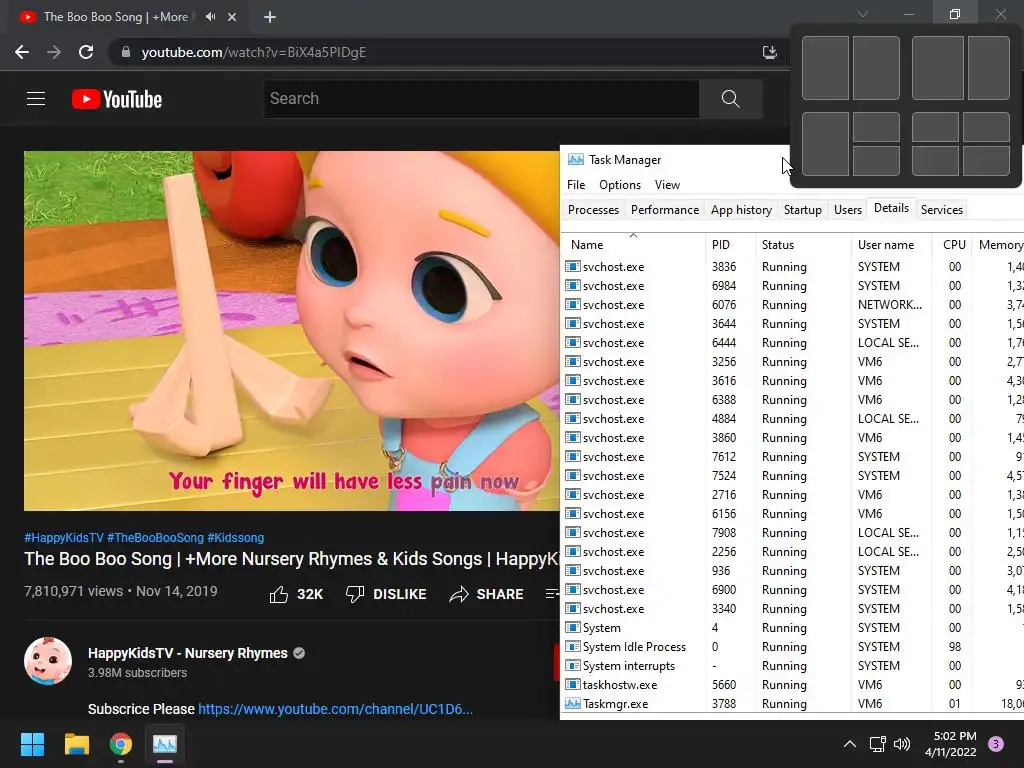Sort by the CPU column header
The height and width of the screenshot is (768, 1024).
pyautogui.click(x=951, y=244)
